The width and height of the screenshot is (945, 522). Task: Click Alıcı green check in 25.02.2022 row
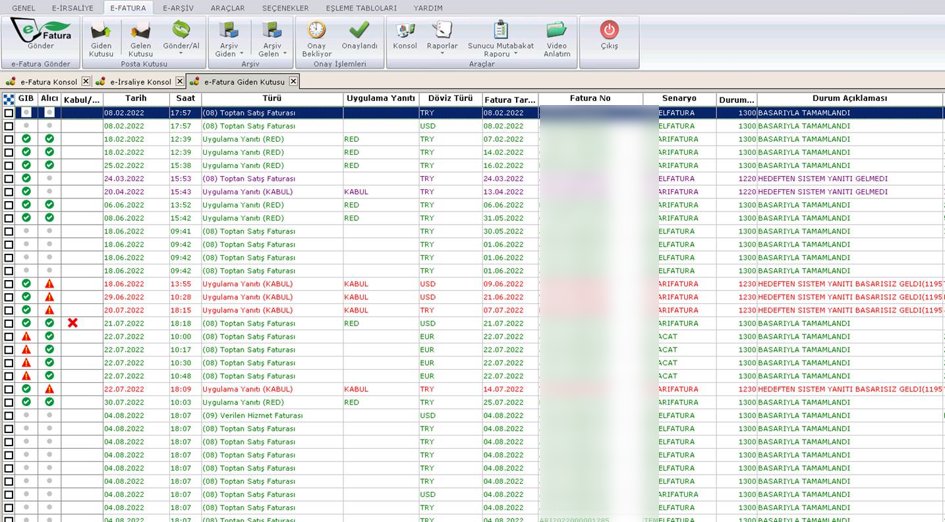pyautogui.click(x=49, y=165)
